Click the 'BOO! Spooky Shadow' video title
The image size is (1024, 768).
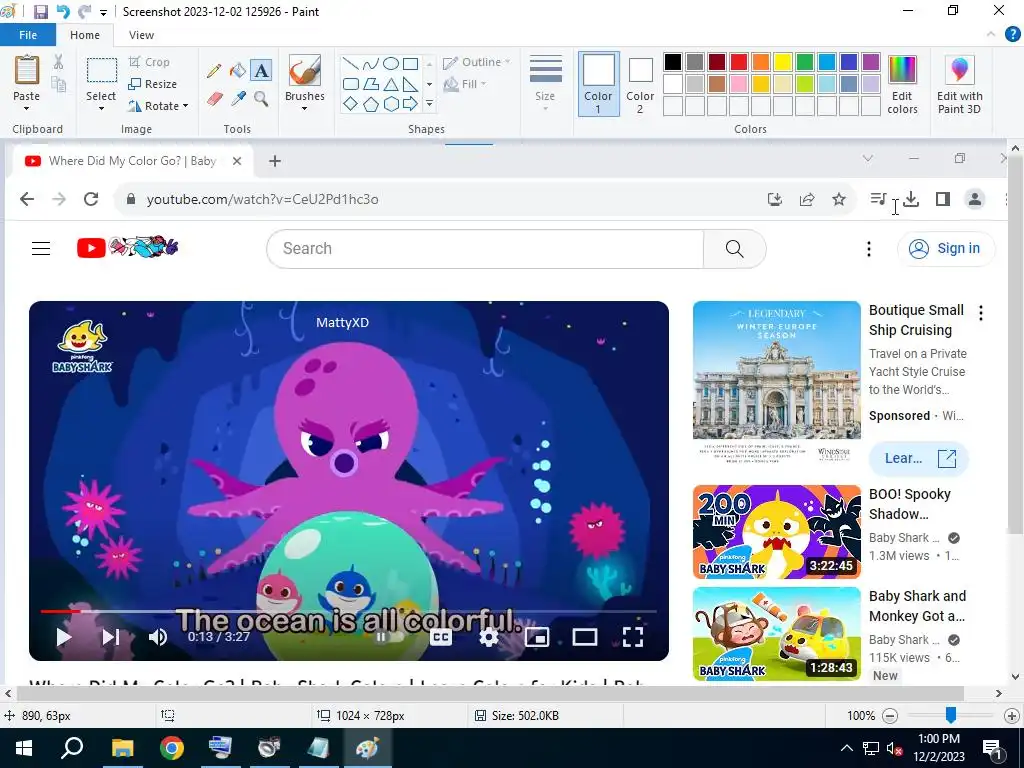[x=910, y=504]
